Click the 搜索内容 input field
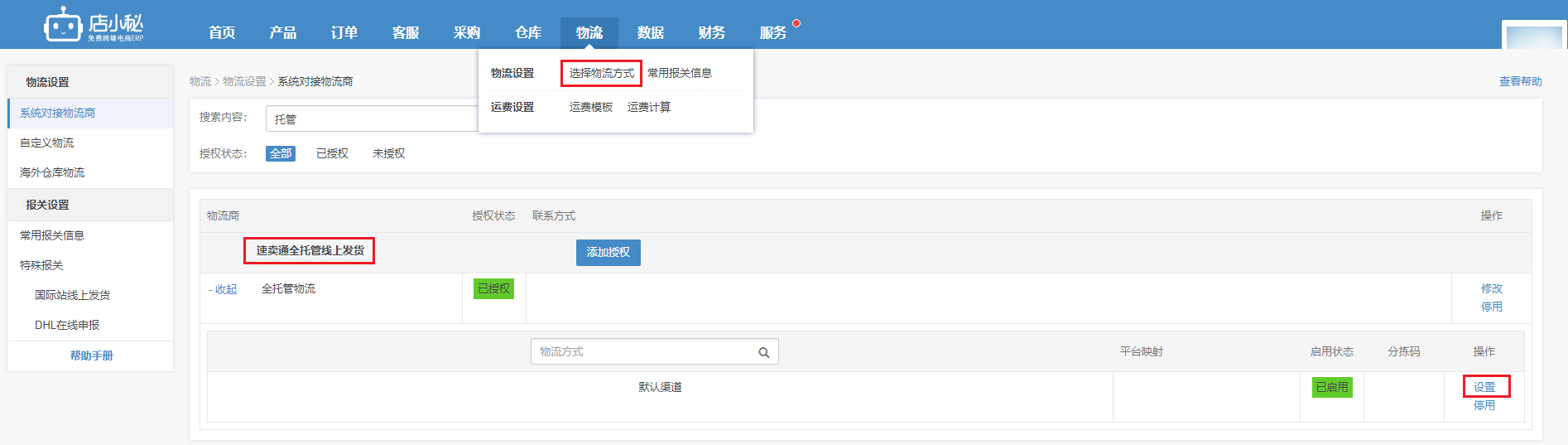 coord(372,119)
